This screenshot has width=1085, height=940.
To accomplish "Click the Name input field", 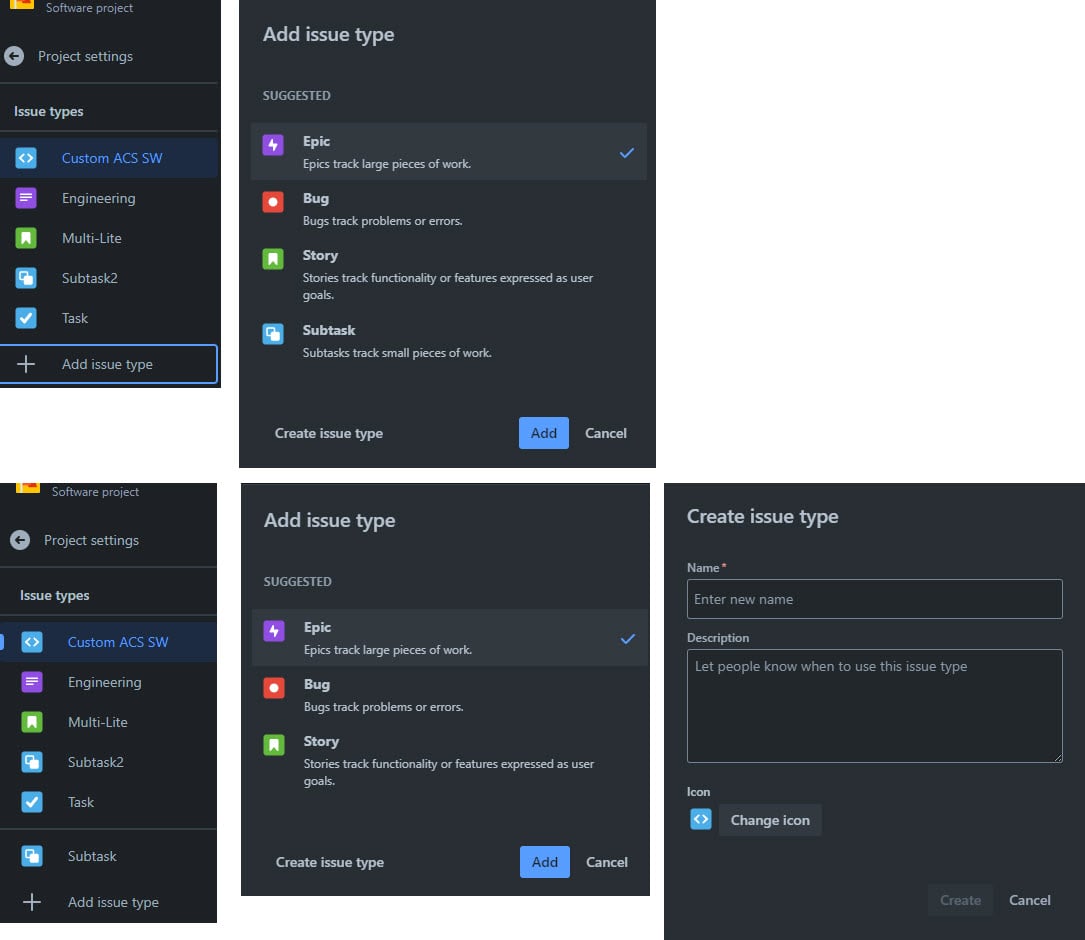I will pos(875,599).
